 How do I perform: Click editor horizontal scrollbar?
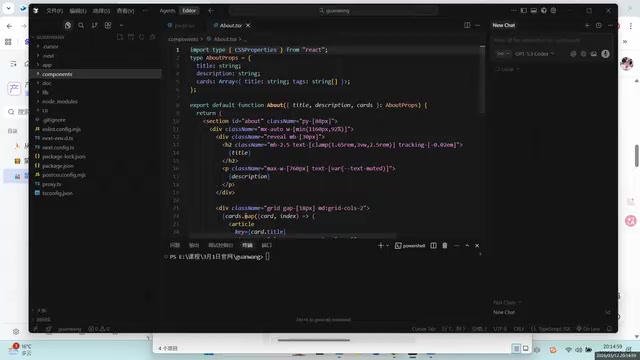click(x=292, y=236)
